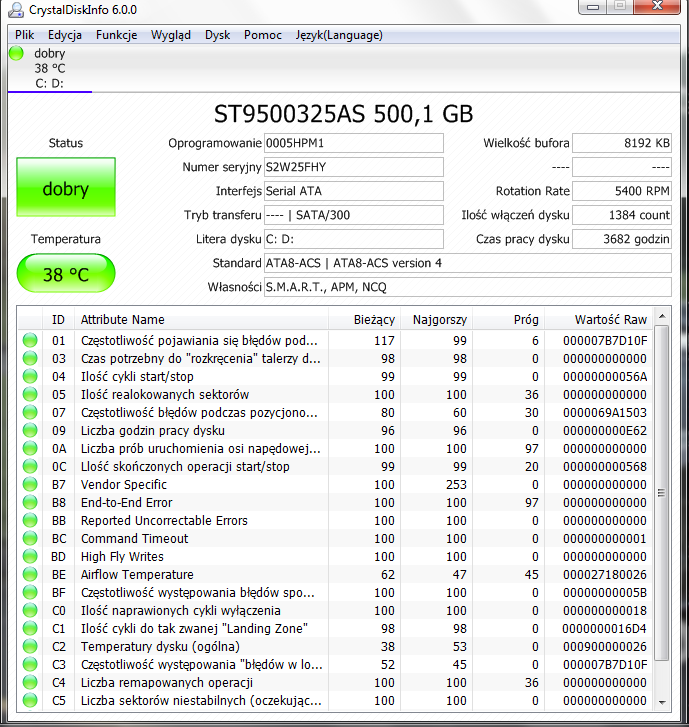This screenshot has width=689, height=727.
Task: Click status icon of End-to-End Error row
Action: pyautogui.click(x=30, y=503)
